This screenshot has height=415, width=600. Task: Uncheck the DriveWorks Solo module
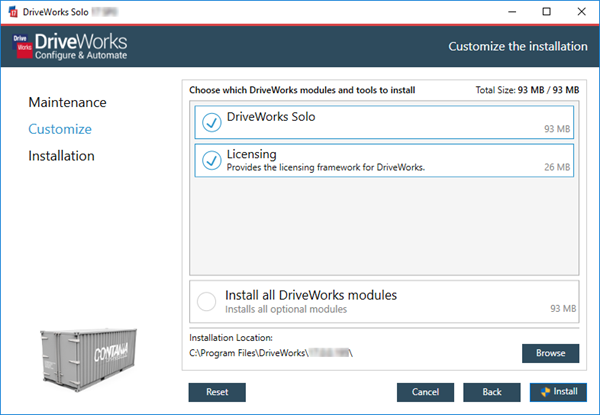click(211, 122)
